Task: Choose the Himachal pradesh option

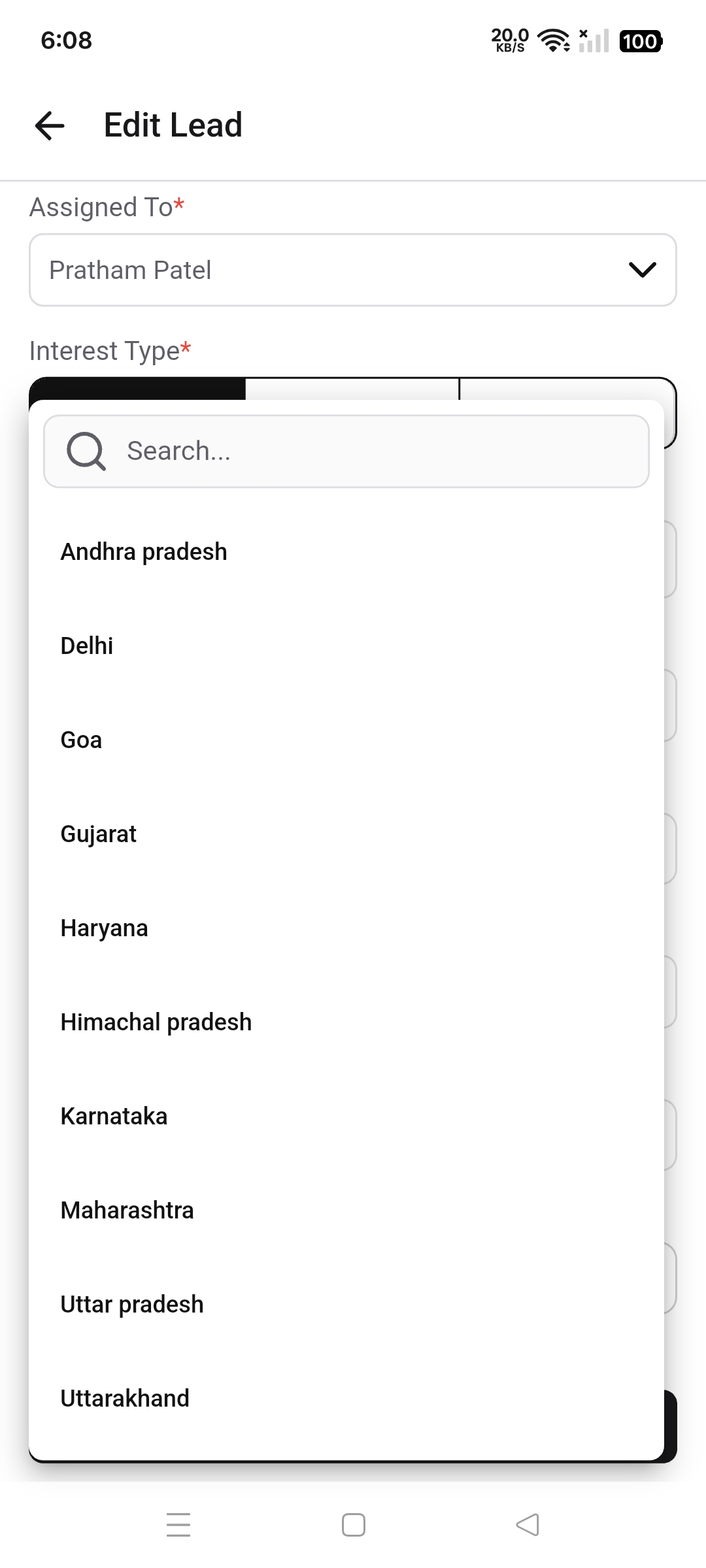Action: click(156, 1022)
